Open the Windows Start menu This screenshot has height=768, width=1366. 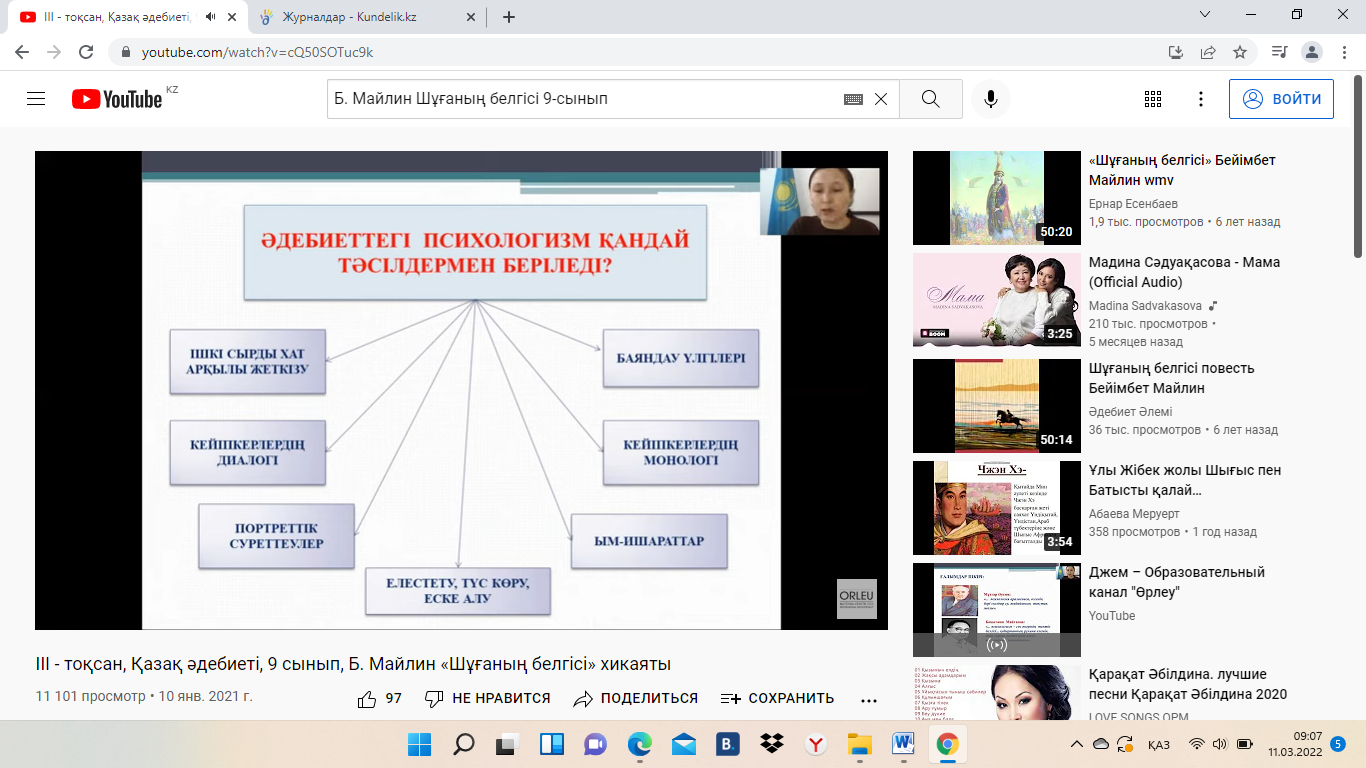419,744
